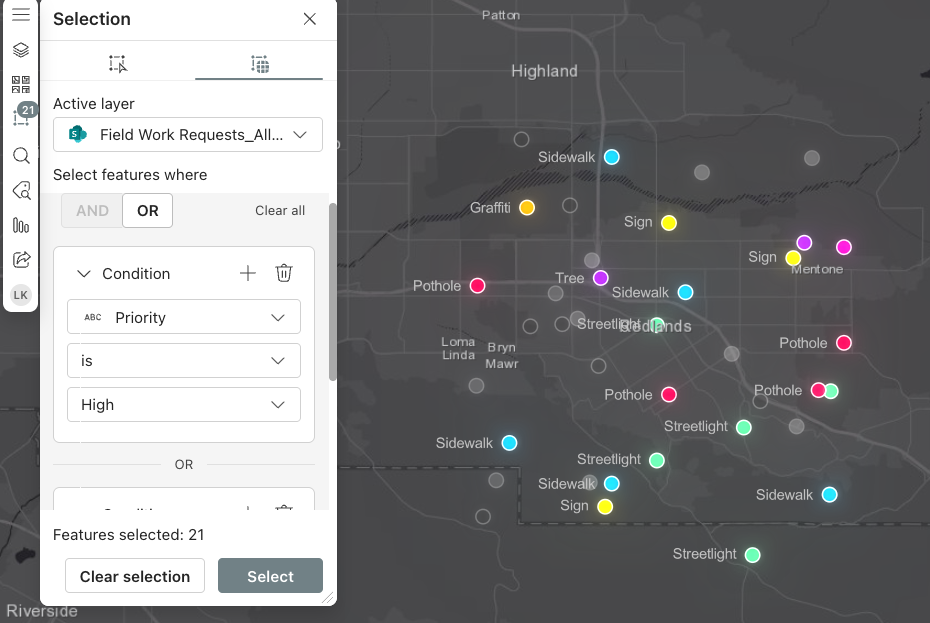Switch to interactive select-on-map tab
This screenshot has height=623, width=930.
pyautogui.click(x=118, y=63)
